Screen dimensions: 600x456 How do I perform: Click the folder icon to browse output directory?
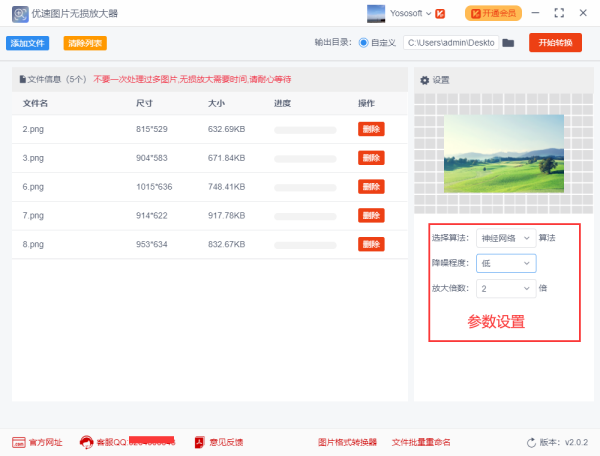tap(508, 43)
